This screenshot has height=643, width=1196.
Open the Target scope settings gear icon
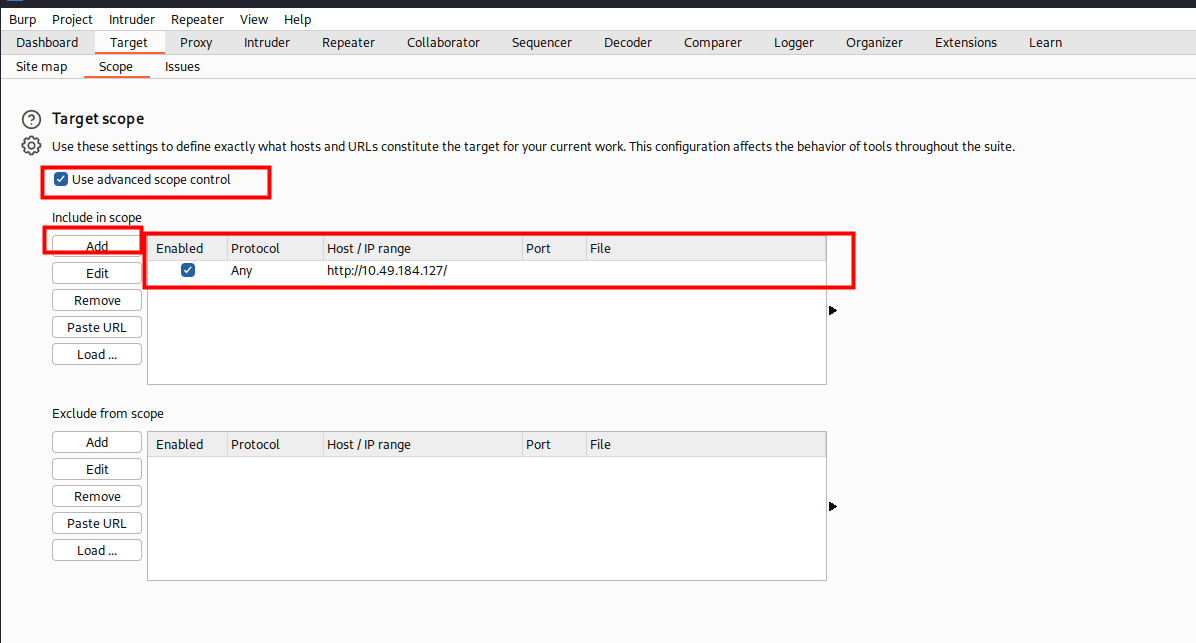pos(32,146)
